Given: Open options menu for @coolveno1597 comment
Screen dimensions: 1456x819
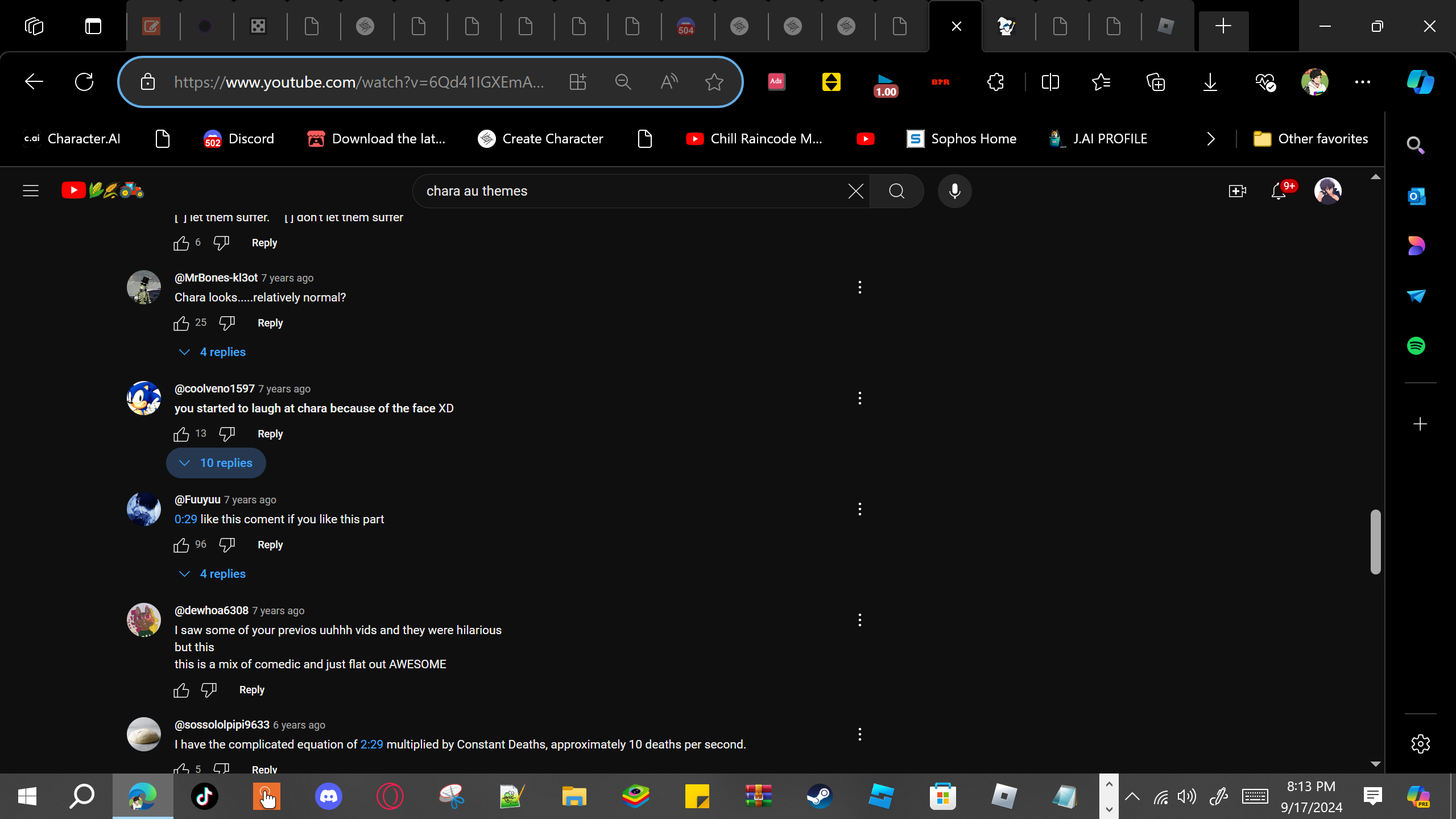Looking at the screenshot, I should 859,398.
